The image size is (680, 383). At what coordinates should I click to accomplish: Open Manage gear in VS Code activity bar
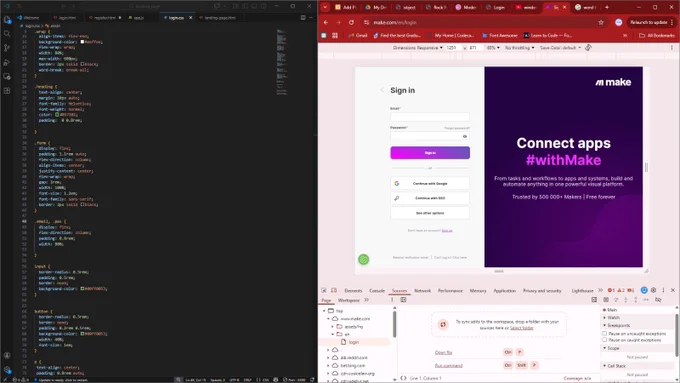[7, 370]
